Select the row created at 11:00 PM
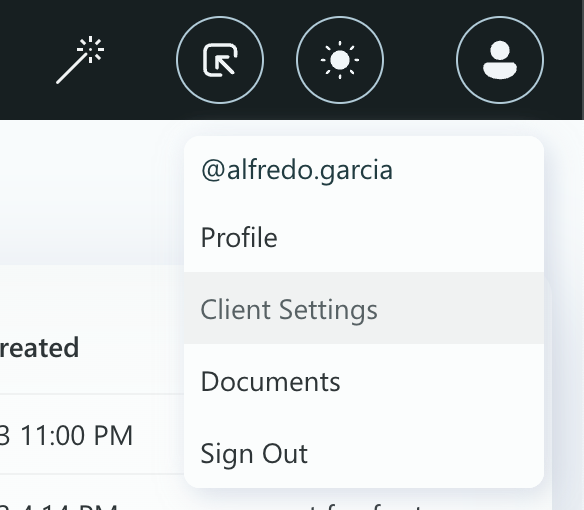584x510 pixels. coord(66,435)
